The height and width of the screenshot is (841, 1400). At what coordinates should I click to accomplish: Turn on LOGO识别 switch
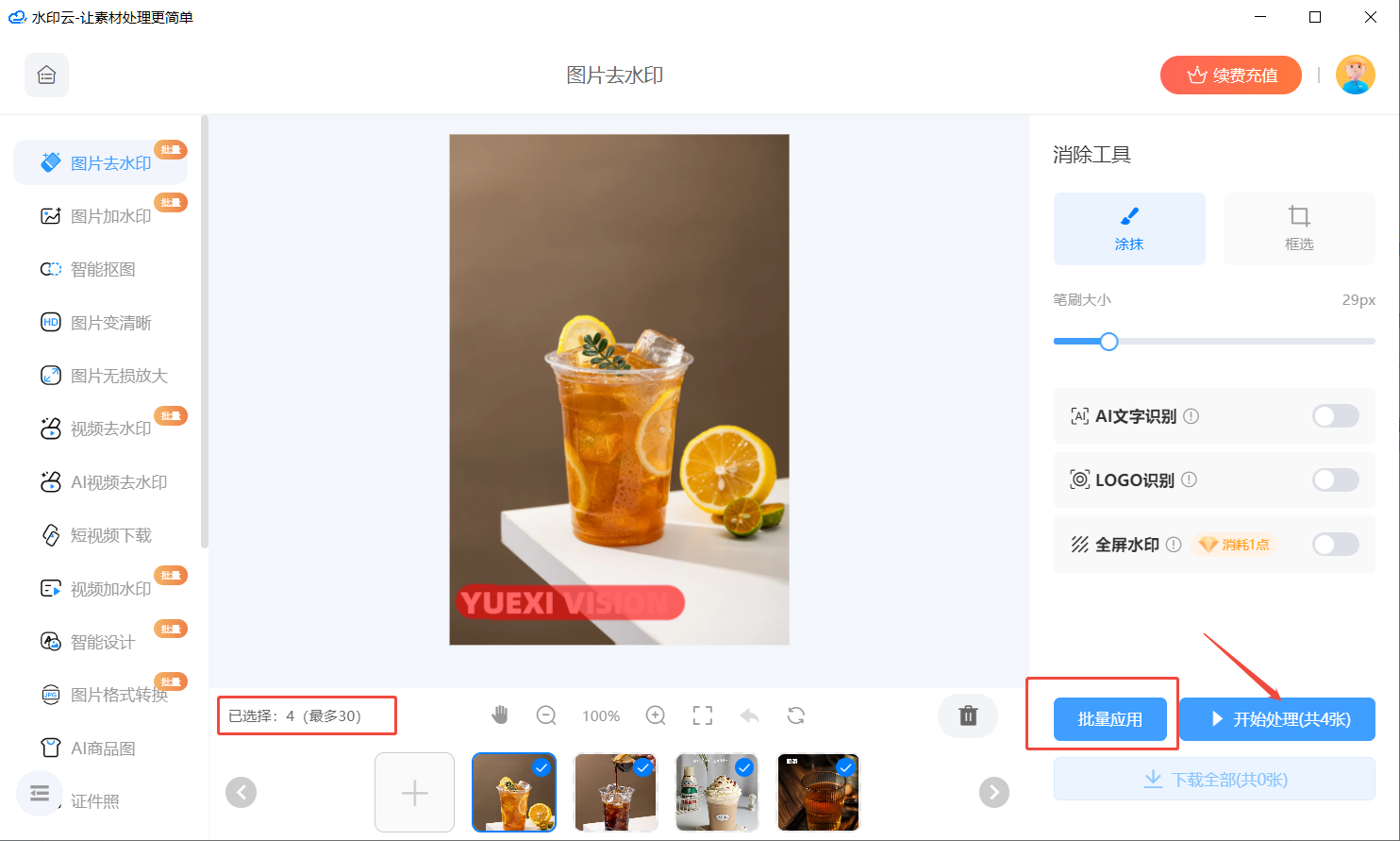point(1335,480)
